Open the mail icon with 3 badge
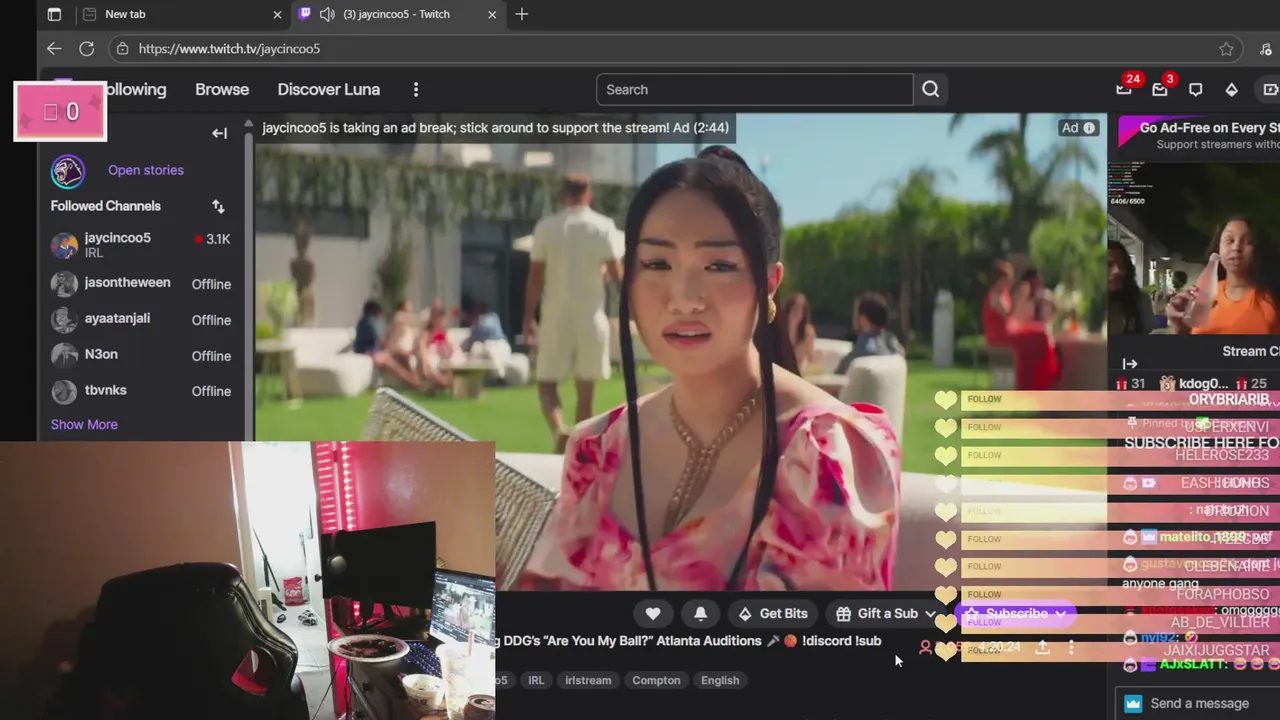Screen dimensions: 1280x720 click(1161, 88)
